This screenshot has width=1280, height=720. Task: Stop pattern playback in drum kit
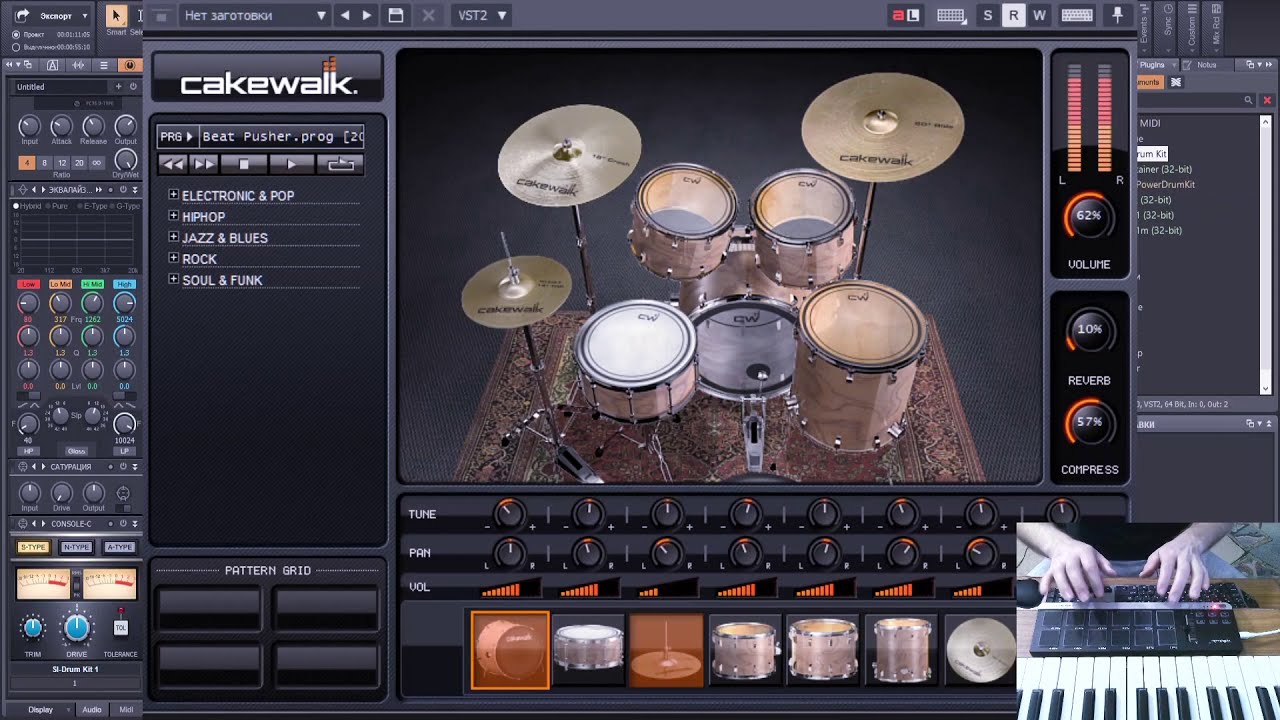[x=244, y=164]
